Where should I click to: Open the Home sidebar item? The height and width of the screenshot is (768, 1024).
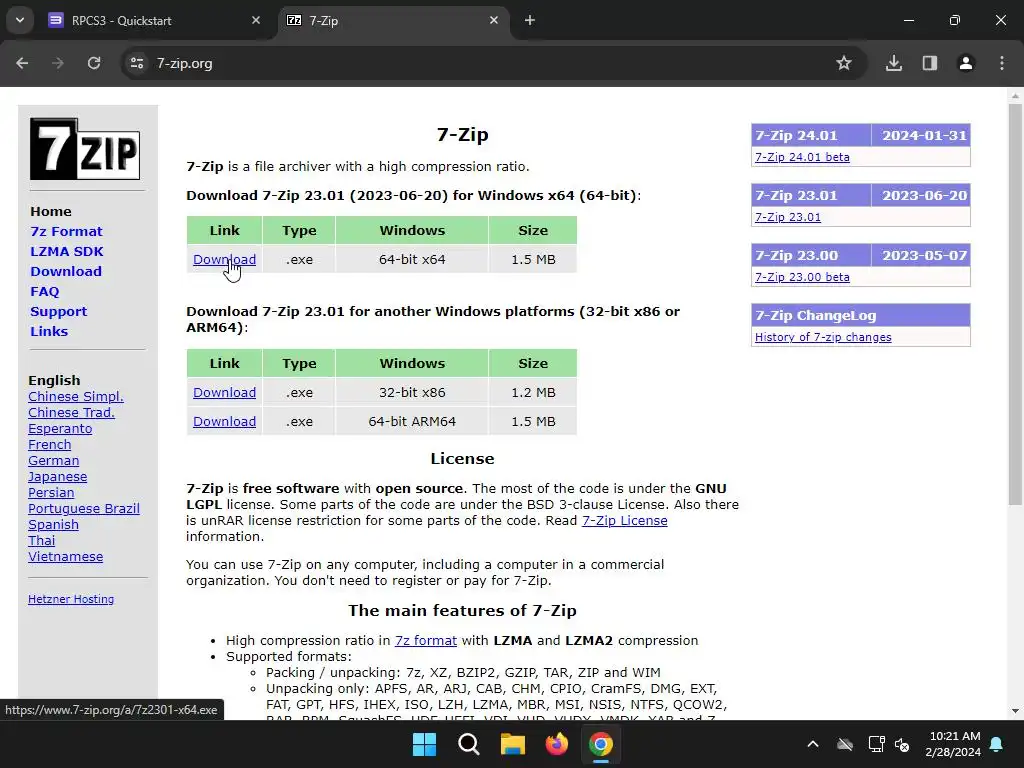click(51, 212)
